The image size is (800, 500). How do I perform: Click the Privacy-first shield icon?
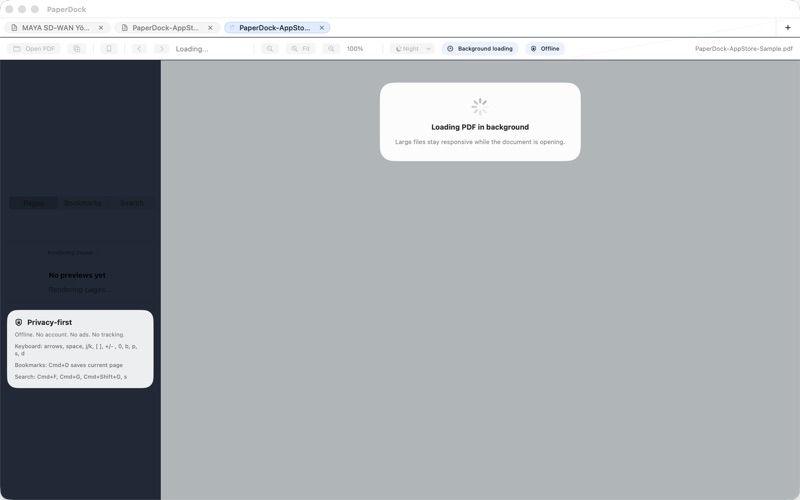(x=19, y=322)
